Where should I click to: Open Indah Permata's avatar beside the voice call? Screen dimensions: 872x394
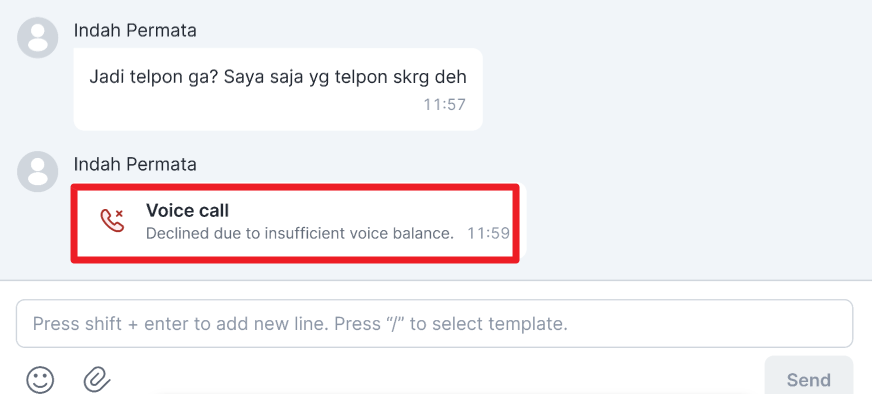[38, 171]
